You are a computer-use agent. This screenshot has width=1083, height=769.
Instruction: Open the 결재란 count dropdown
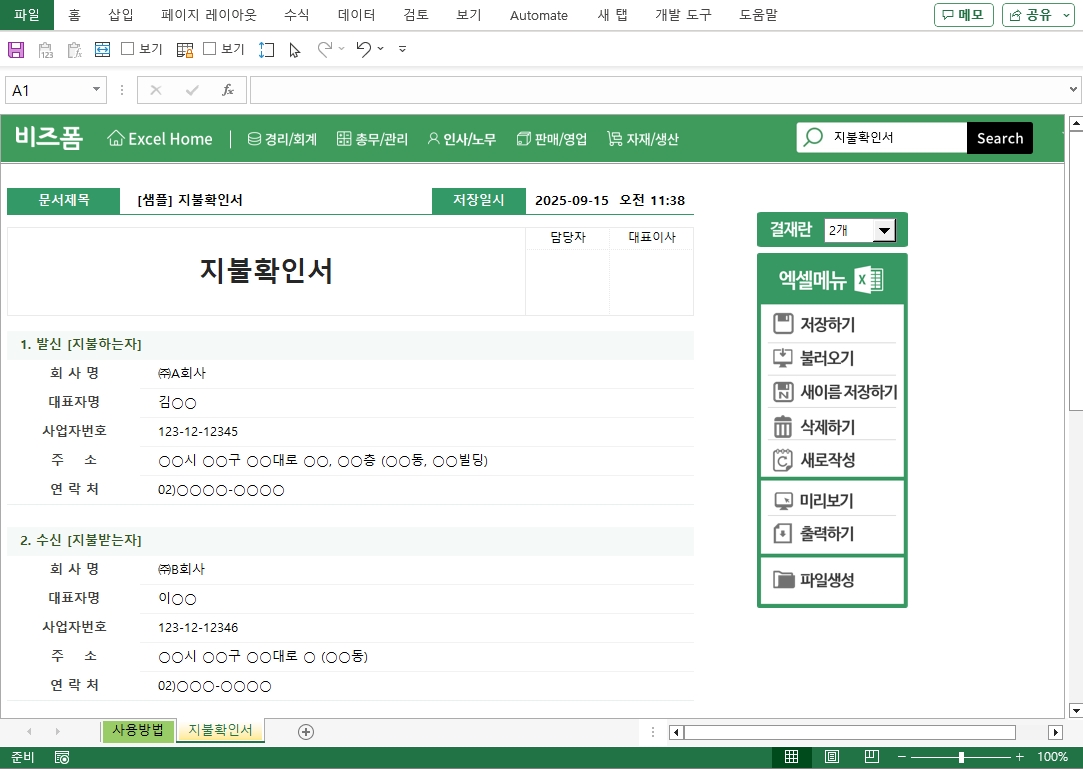click(883, 231)
